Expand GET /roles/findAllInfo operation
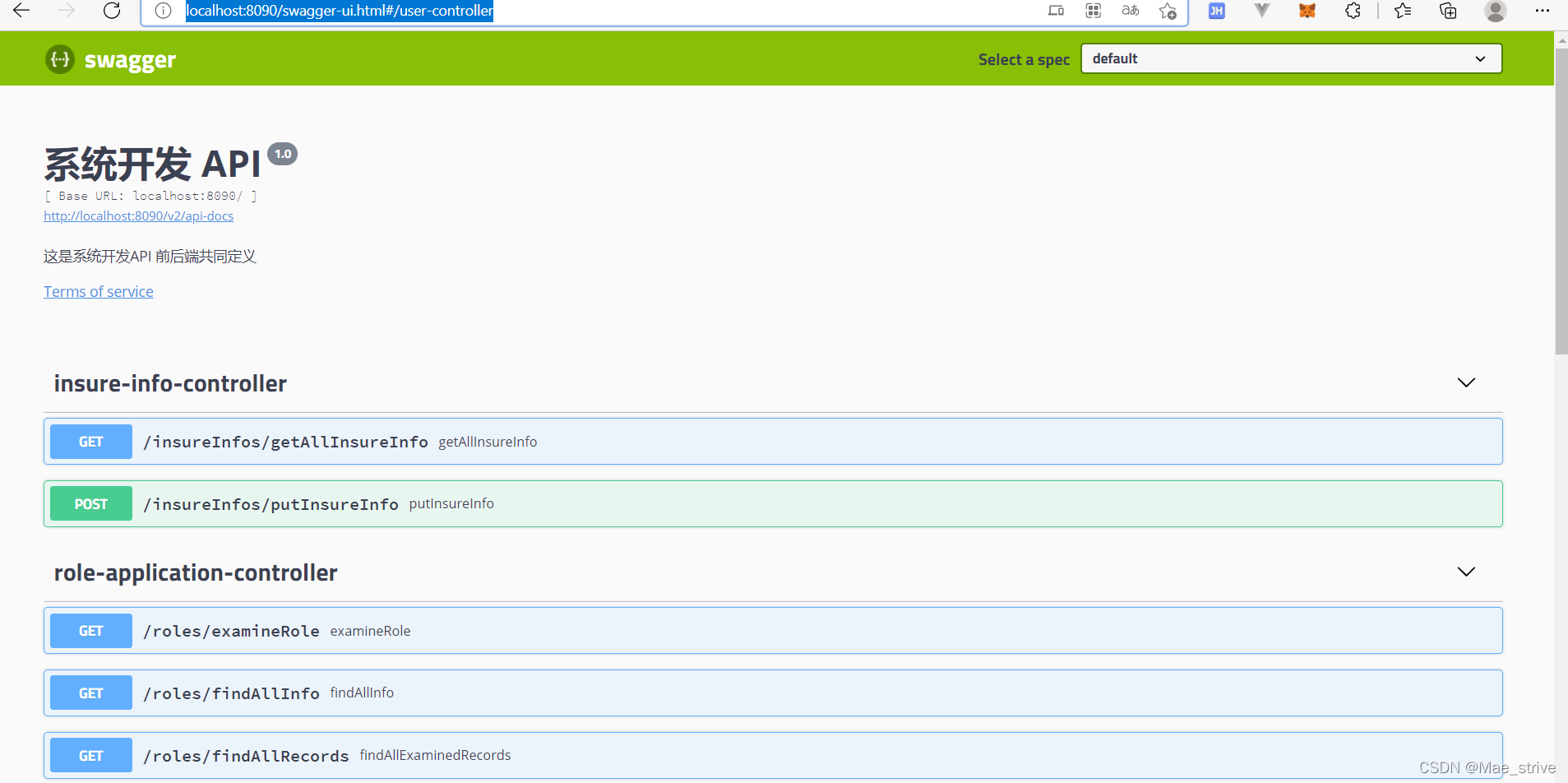Image resolution: width=1568 pixels, height=783 pixels. [773, 693]
